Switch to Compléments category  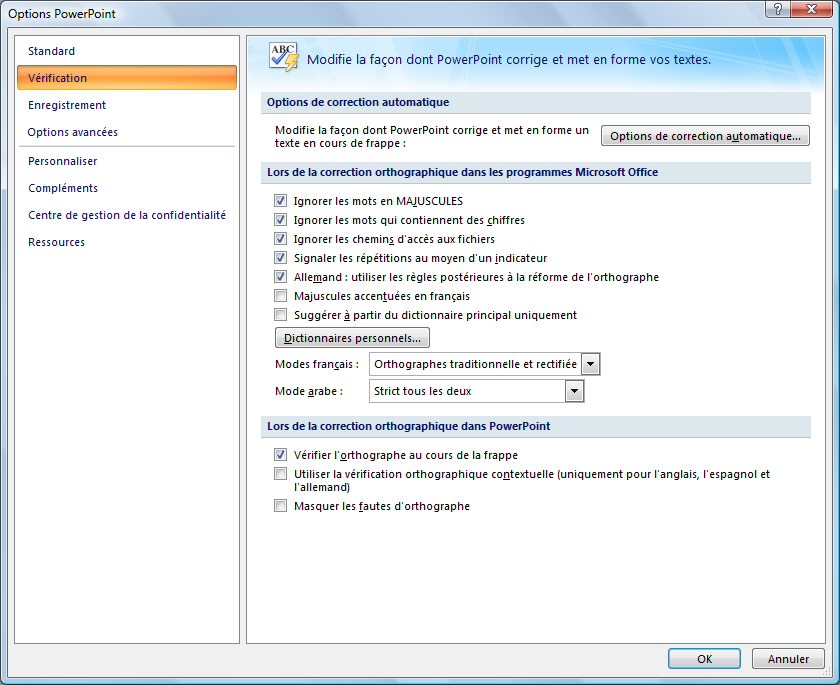127,188
